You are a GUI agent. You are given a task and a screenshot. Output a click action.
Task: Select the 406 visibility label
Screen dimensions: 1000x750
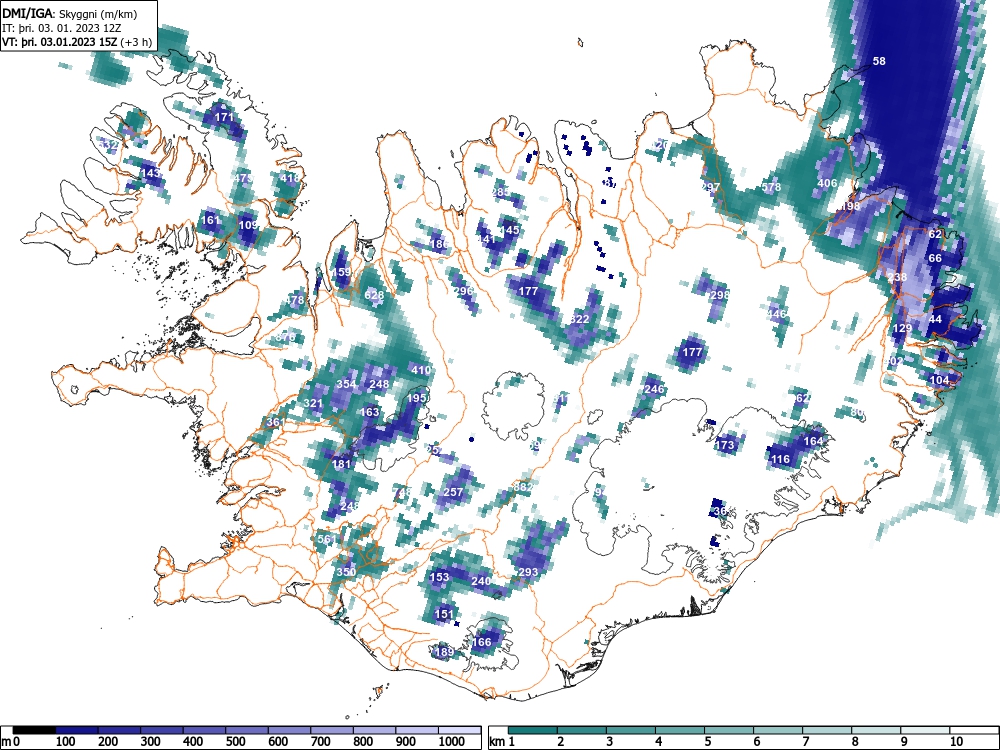coord(827,184)
